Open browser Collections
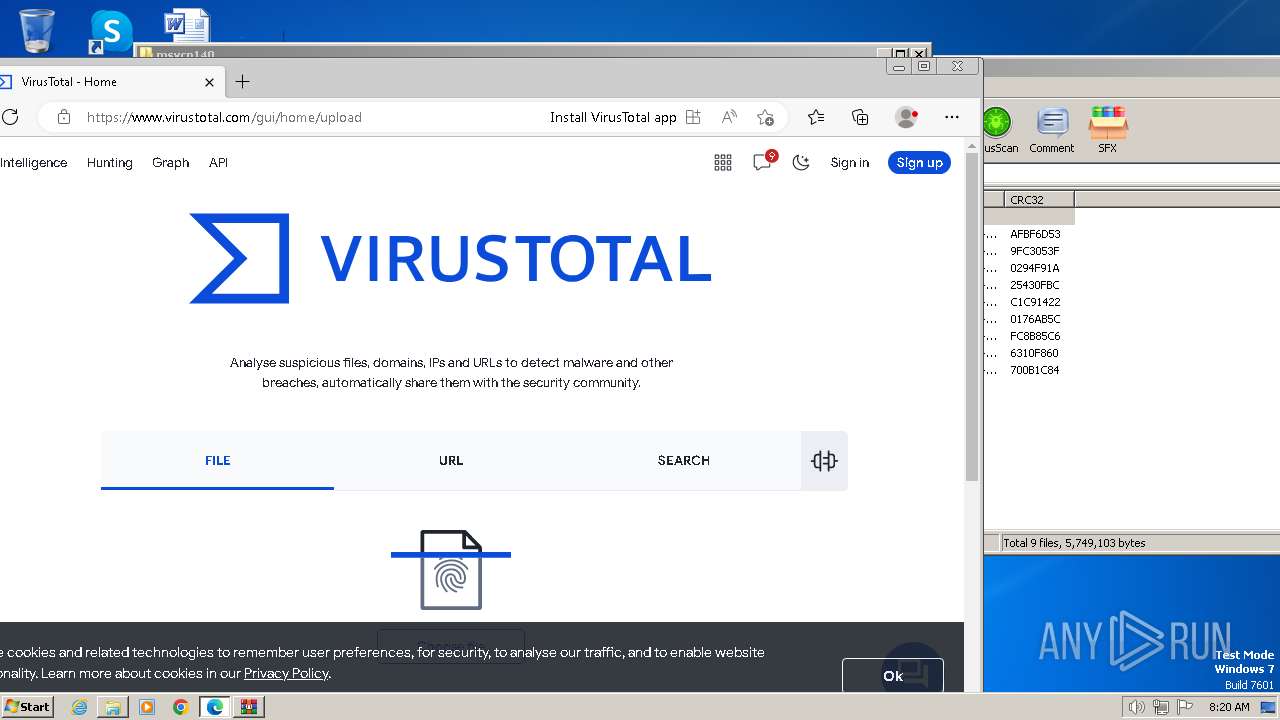The height and width of the screenshot is (720, 1280). [x=860, y=117]
